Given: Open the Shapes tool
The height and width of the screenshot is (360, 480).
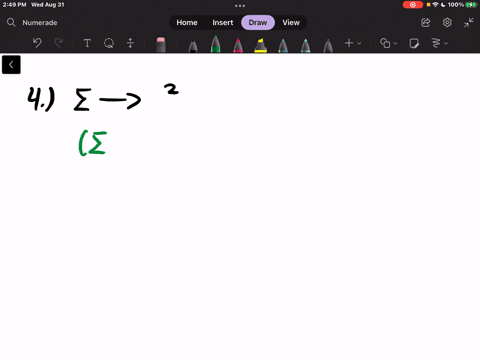Looking at the screenshot, I should (x=385, y=43).
